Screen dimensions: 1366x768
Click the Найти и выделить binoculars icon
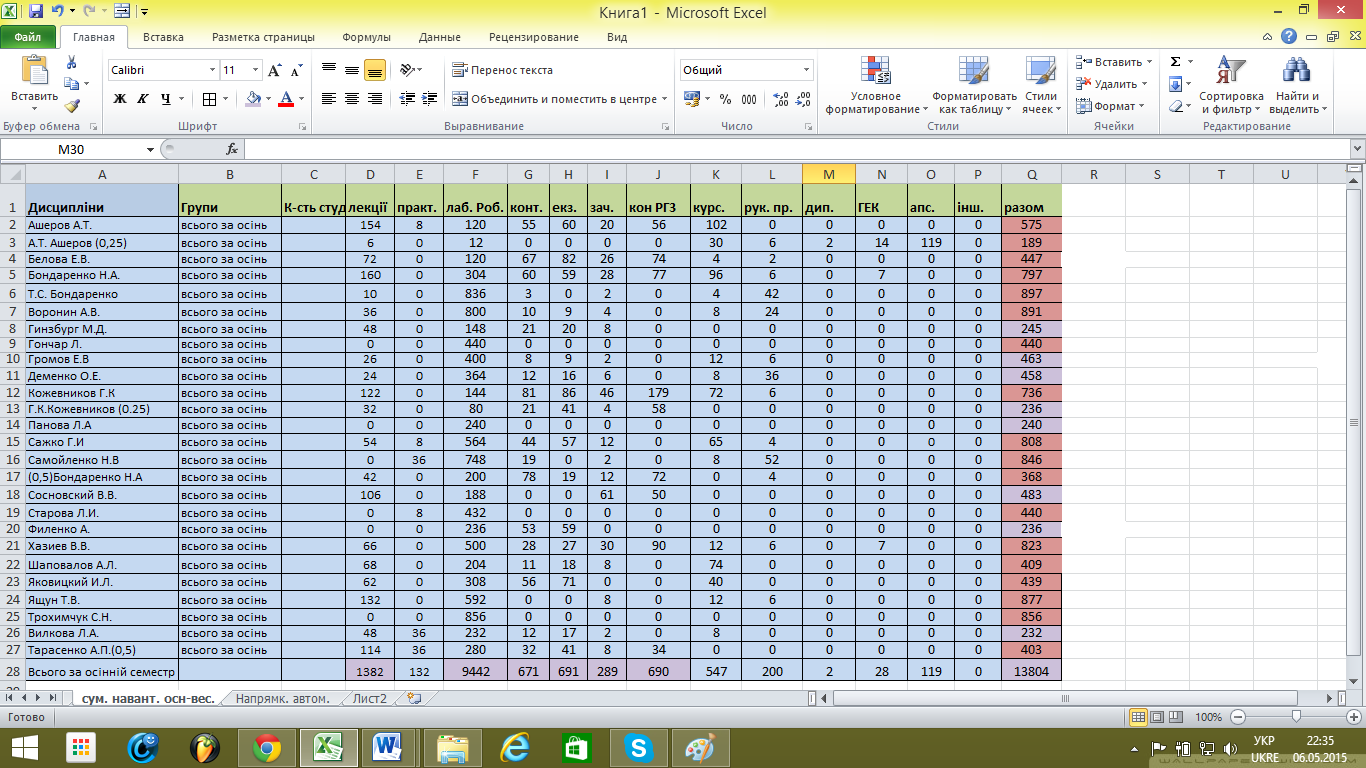pyautogui.click(x=1297, y=86)
